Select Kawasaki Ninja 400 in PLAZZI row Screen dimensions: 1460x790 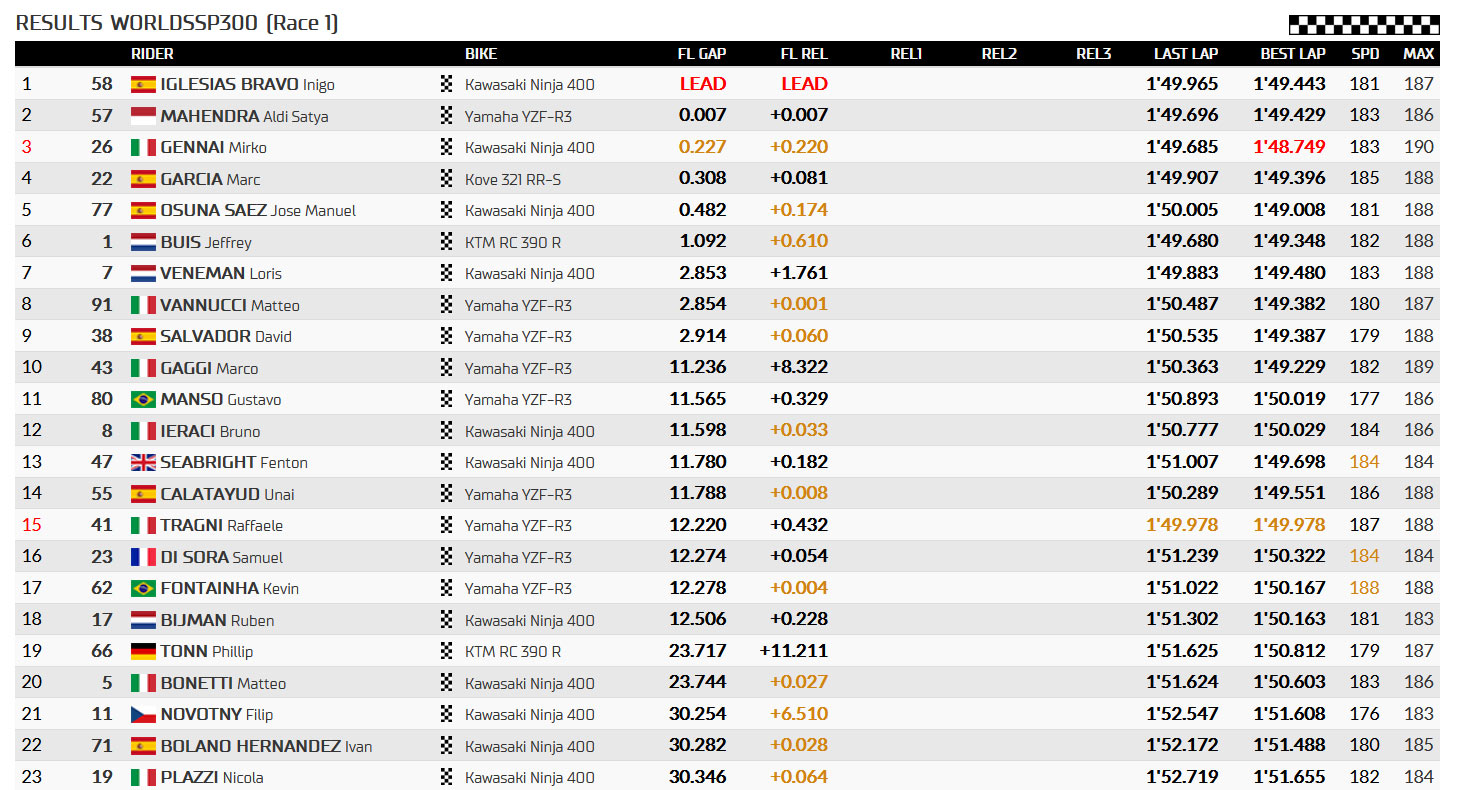point(530,777)
